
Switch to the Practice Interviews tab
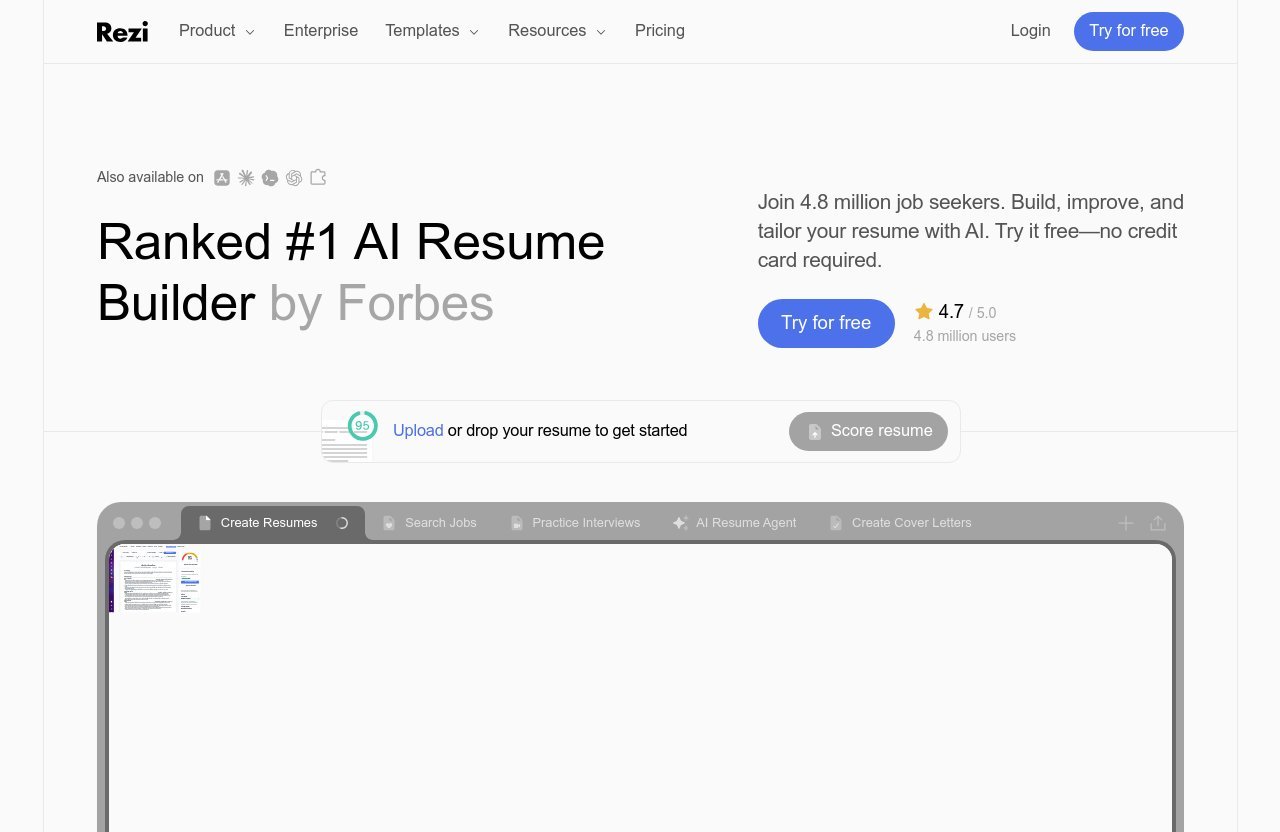(575, 523)
